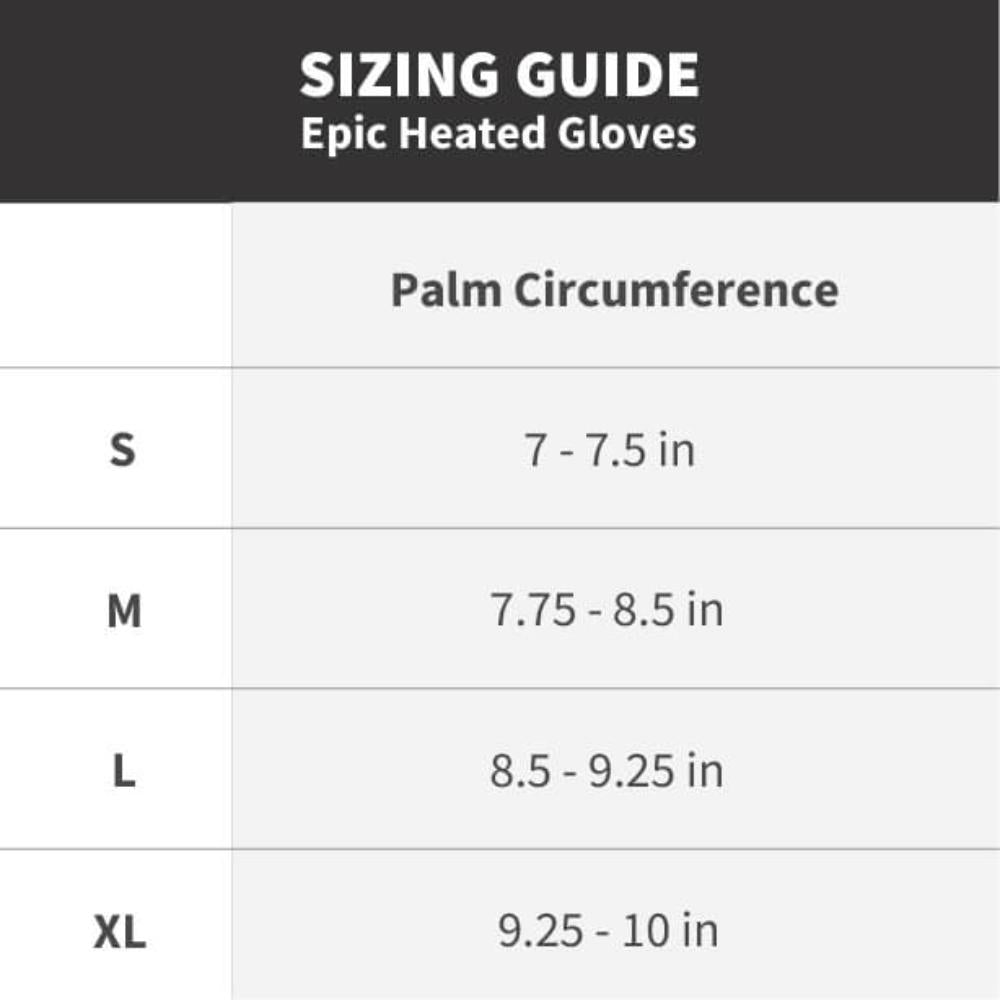Click the XL size label
Screen dimensions: 1000x1000
coord(120,932)
